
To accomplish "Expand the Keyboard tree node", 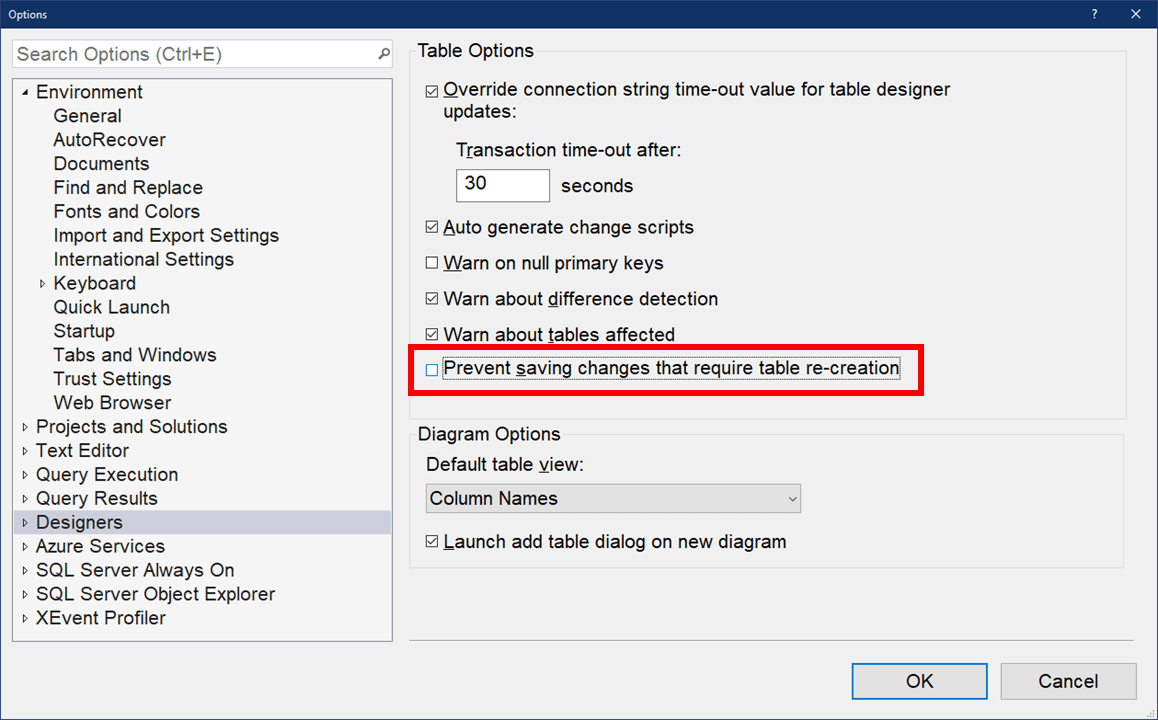I will (x=42, y=284).
